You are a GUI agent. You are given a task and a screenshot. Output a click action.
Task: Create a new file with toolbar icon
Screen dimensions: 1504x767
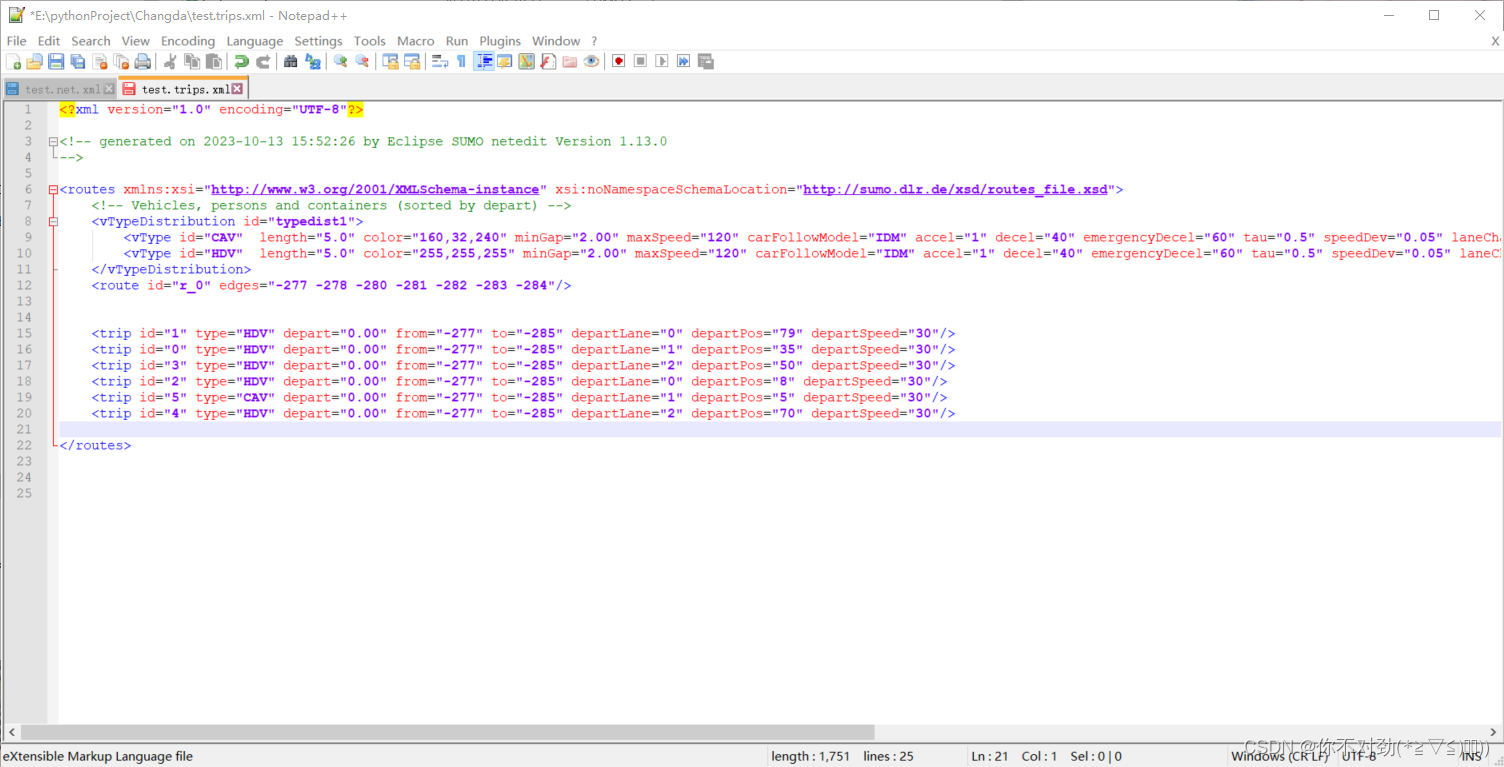[x=13, y=61]
